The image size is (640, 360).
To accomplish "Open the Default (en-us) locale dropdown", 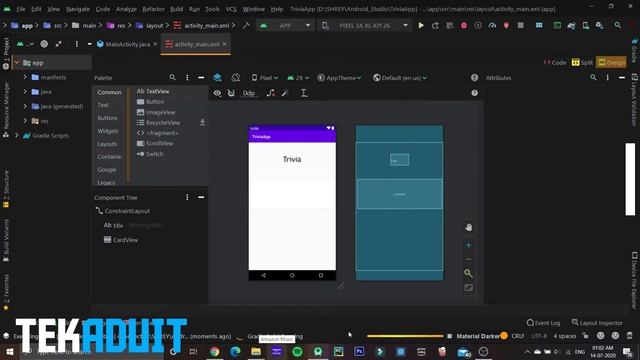I will click(x=400, y=78).
